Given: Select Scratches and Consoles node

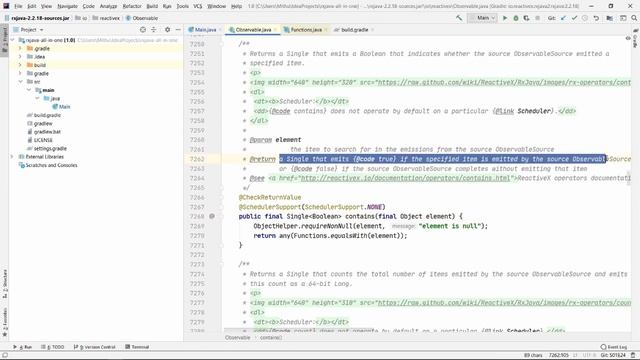Looking at the screenshot, I should coord(48,165).
